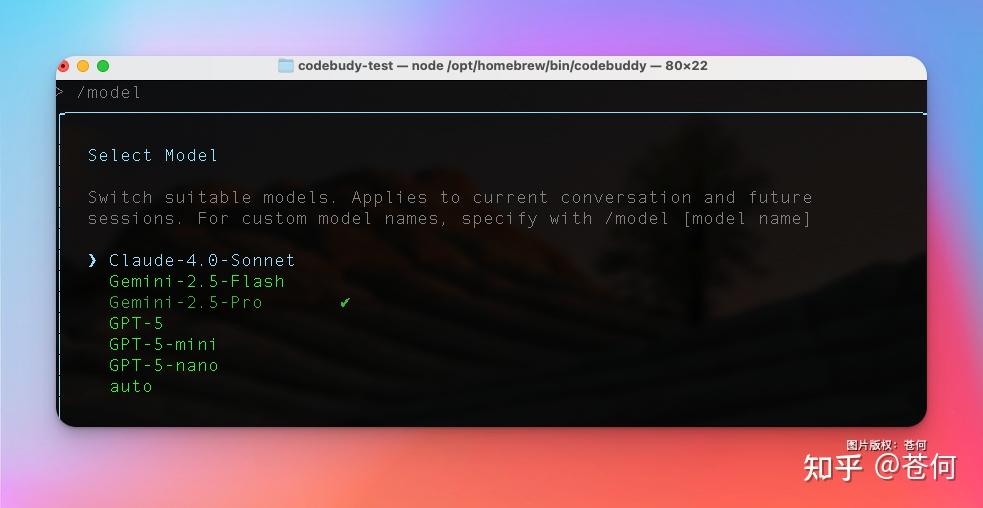Click the /model command text
The height and width of the screenshot is (508, 983).
(109, 92)
